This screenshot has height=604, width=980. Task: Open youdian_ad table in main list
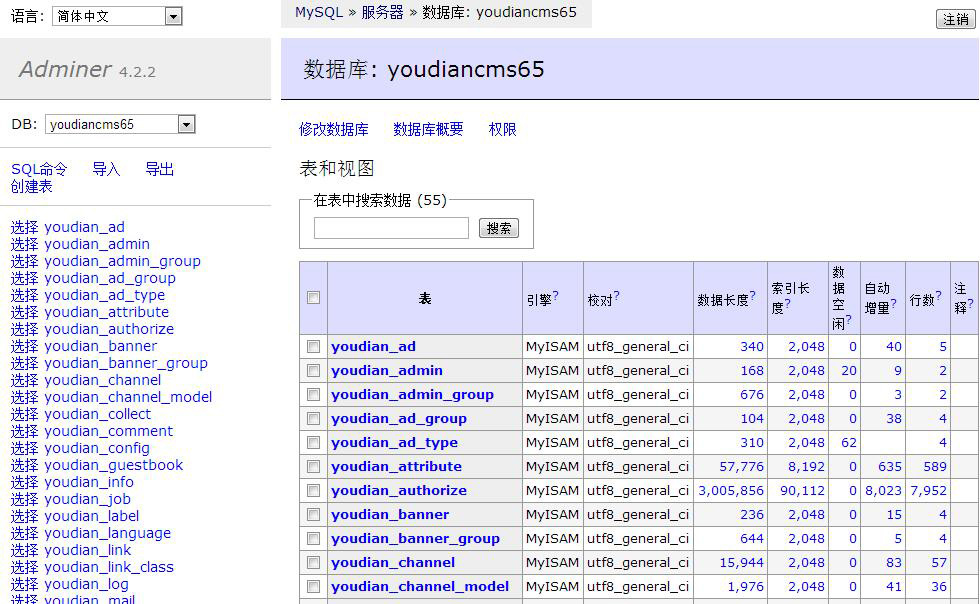[373, 346]
